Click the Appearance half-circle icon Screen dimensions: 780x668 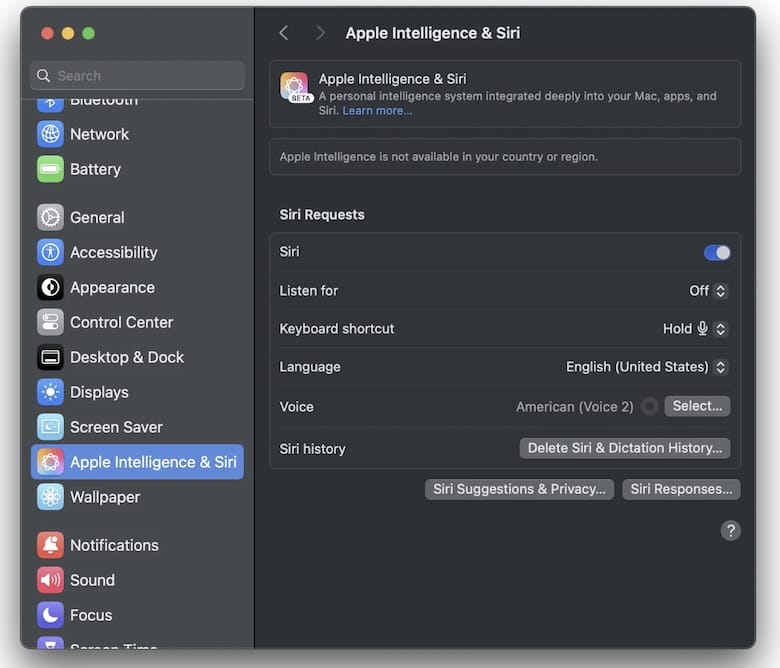point(50,287)
